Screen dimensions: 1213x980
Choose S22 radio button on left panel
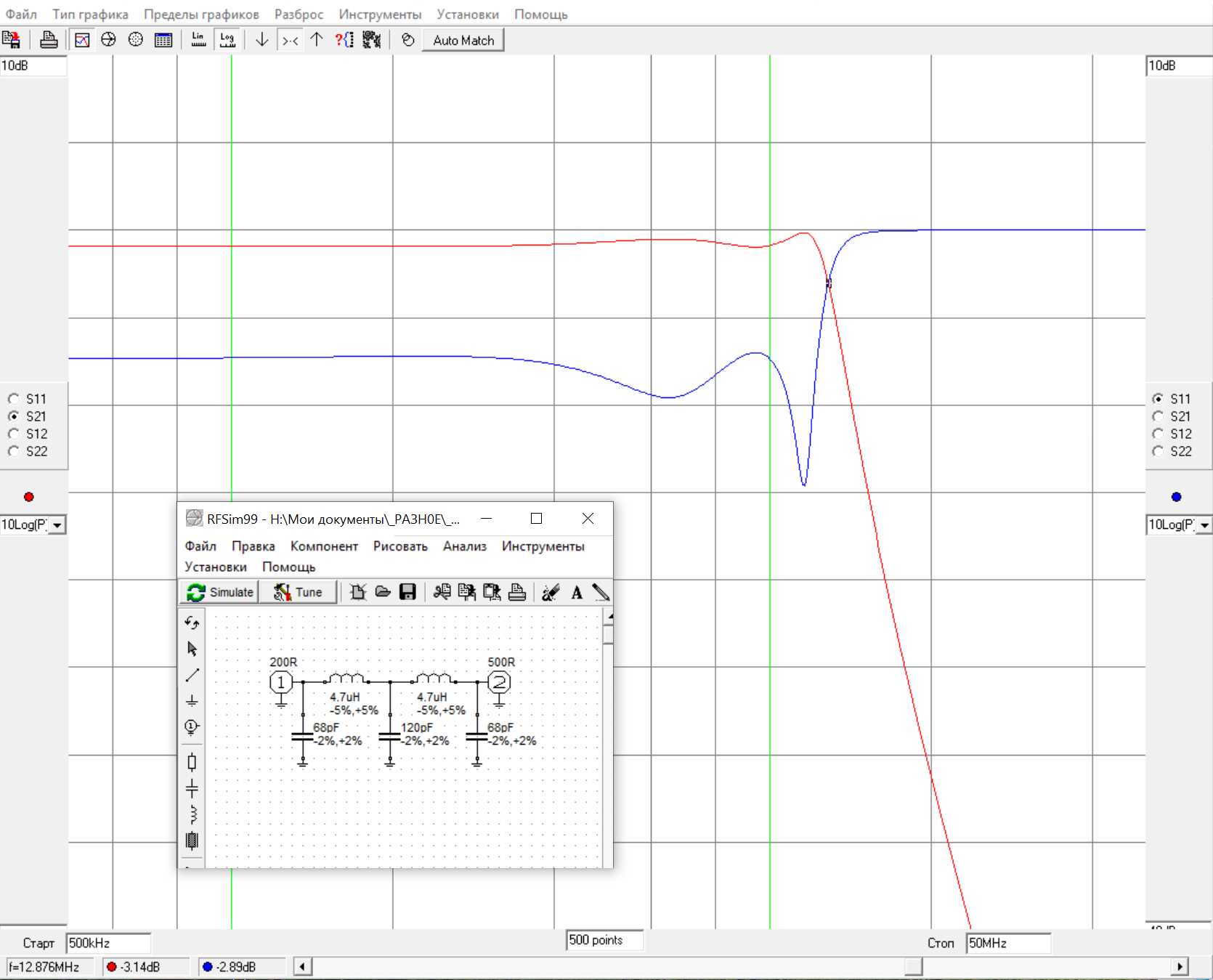14,451
